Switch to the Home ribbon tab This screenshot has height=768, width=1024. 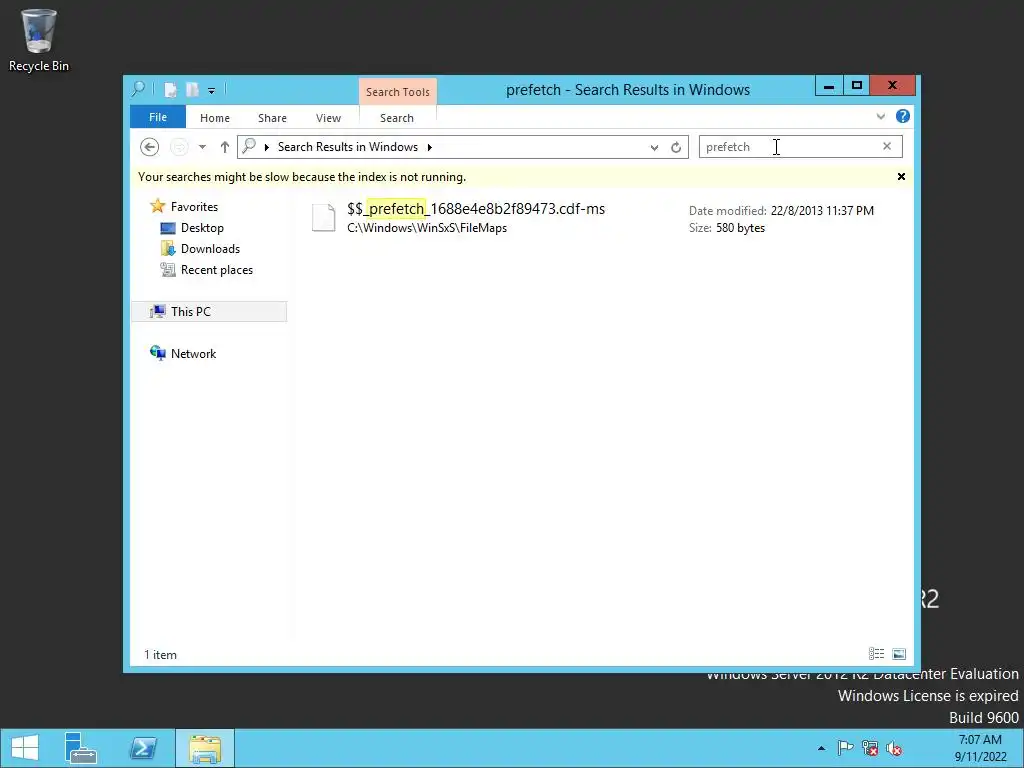click(215, 118)
